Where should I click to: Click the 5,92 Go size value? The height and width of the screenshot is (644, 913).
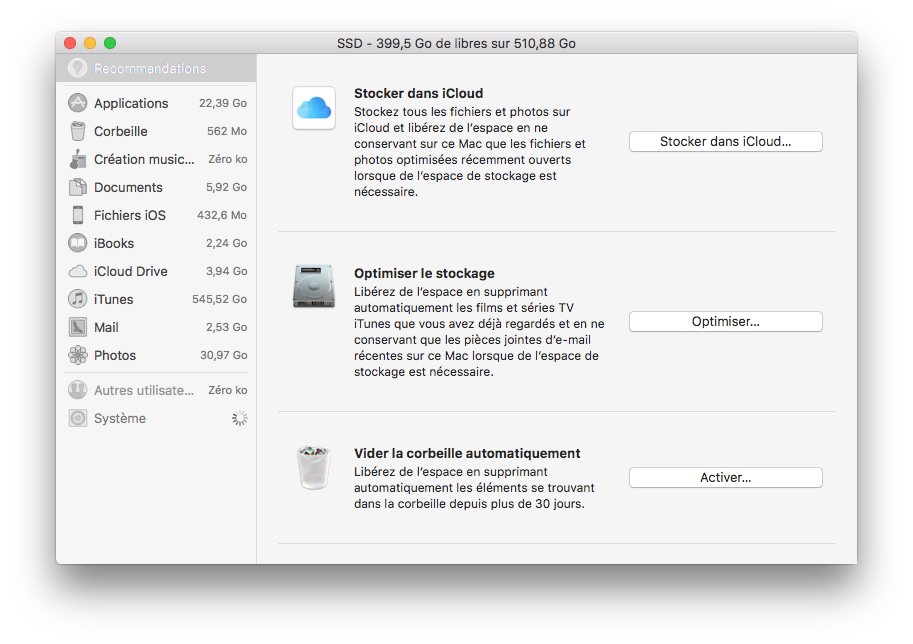tap(227, 187)
